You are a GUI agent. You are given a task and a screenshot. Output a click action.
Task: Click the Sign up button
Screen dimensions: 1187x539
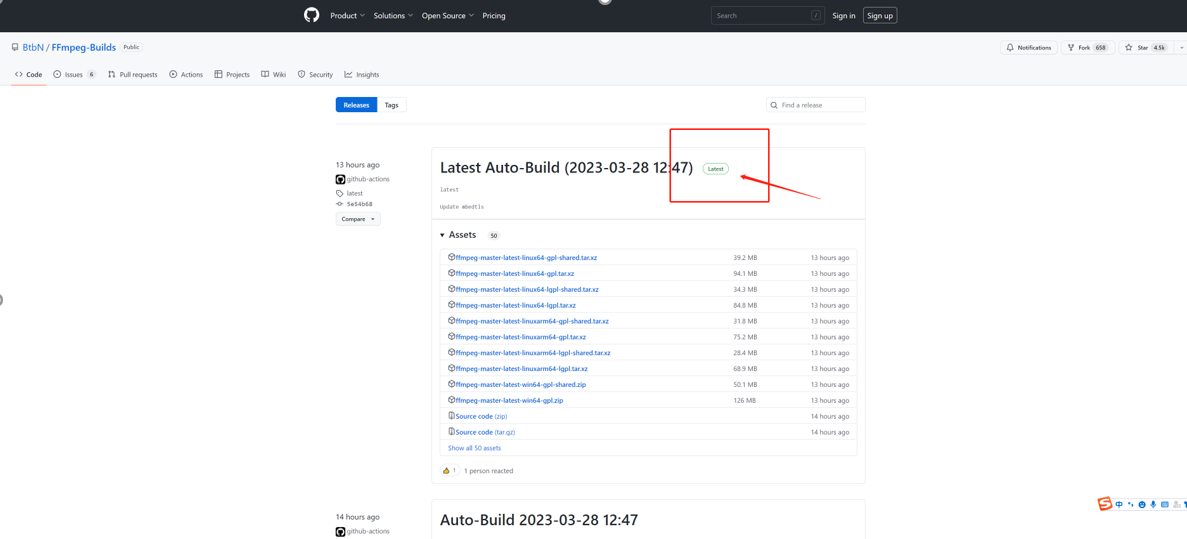point(880,15)
